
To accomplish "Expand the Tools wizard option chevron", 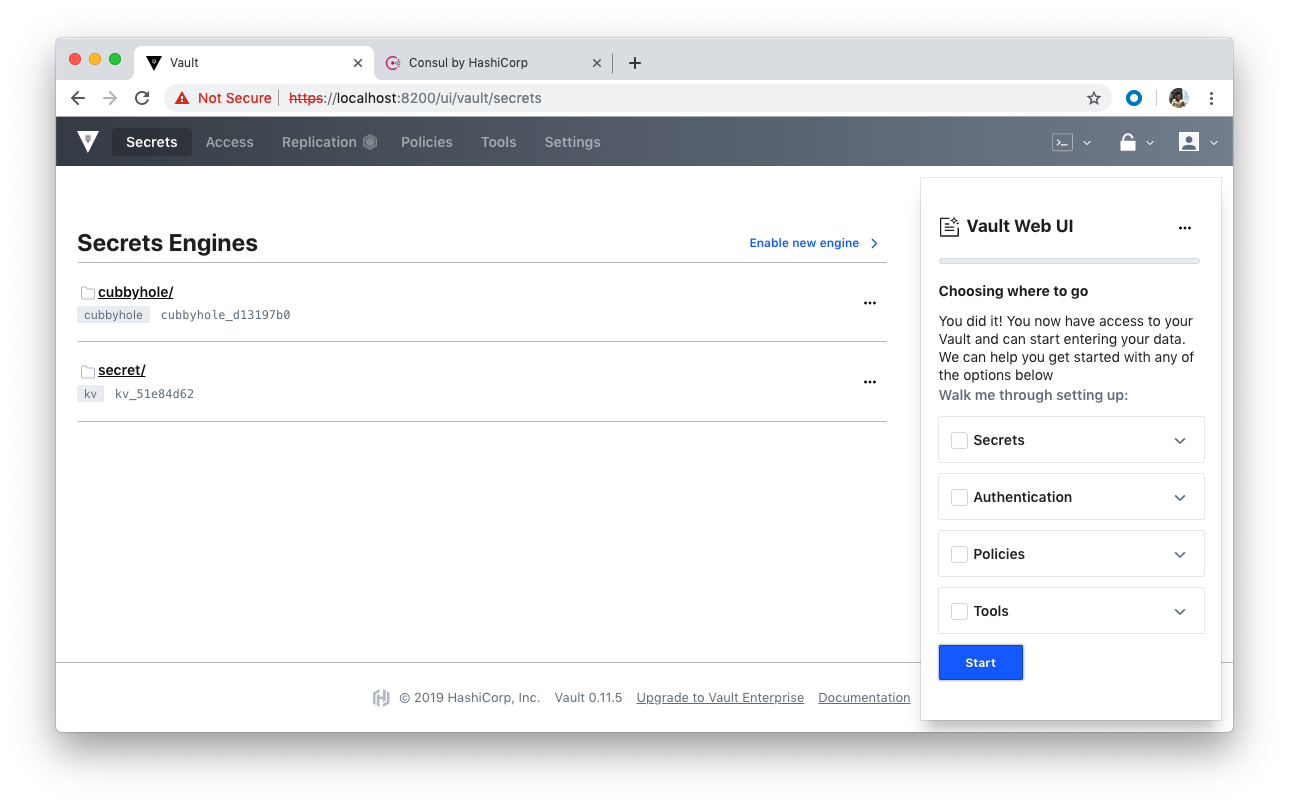I will (x=1180, y=612).
